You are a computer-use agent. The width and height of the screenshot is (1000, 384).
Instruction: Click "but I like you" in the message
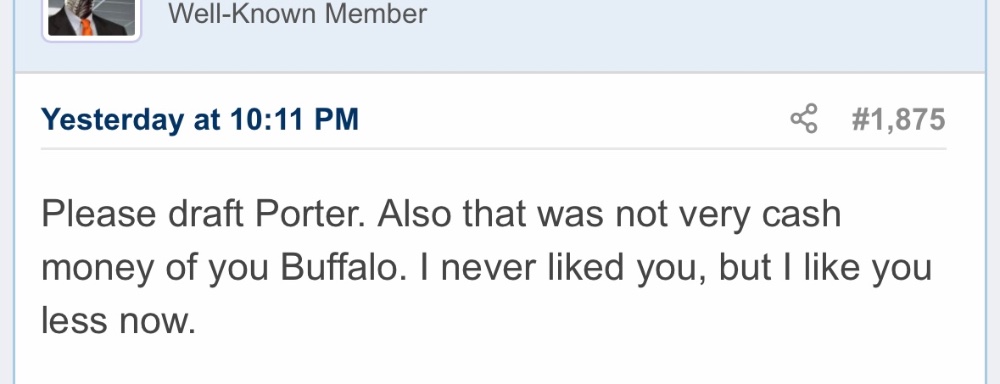[826, 269]
